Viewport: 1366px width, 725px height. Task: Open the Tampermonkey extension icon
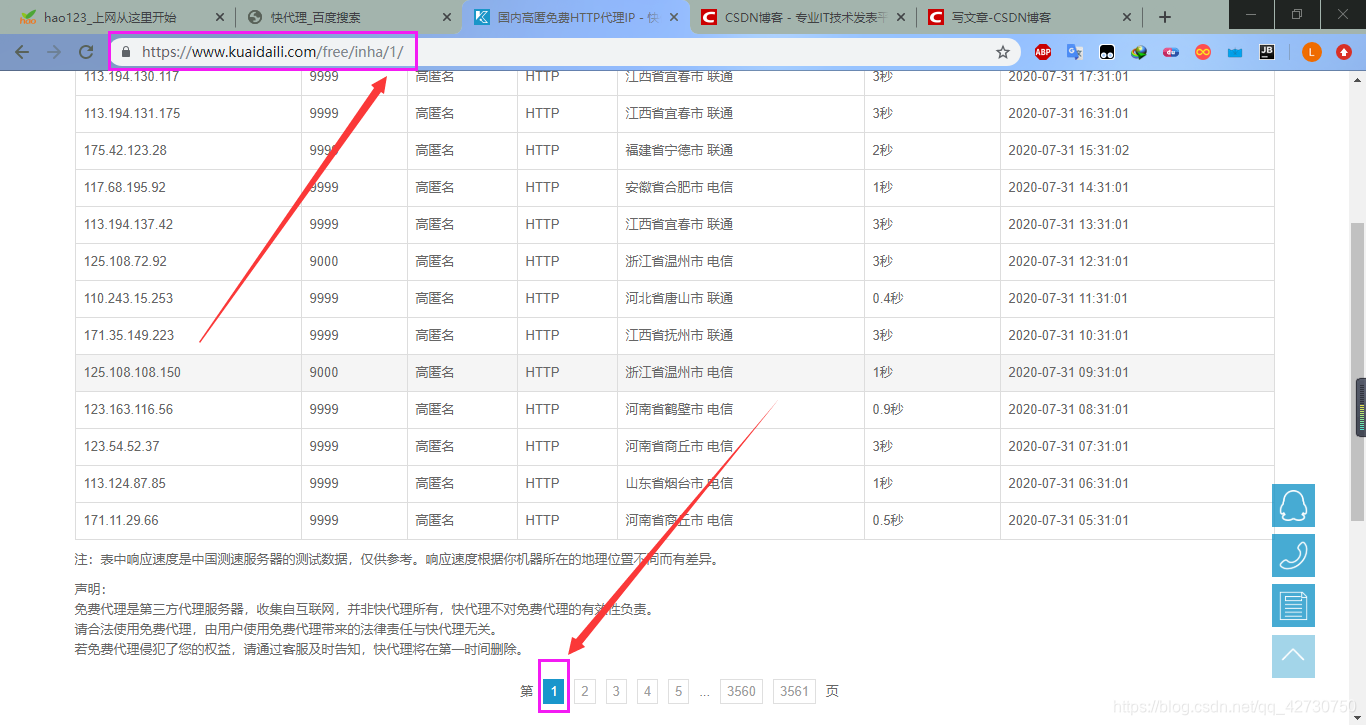pos(1107,52)
